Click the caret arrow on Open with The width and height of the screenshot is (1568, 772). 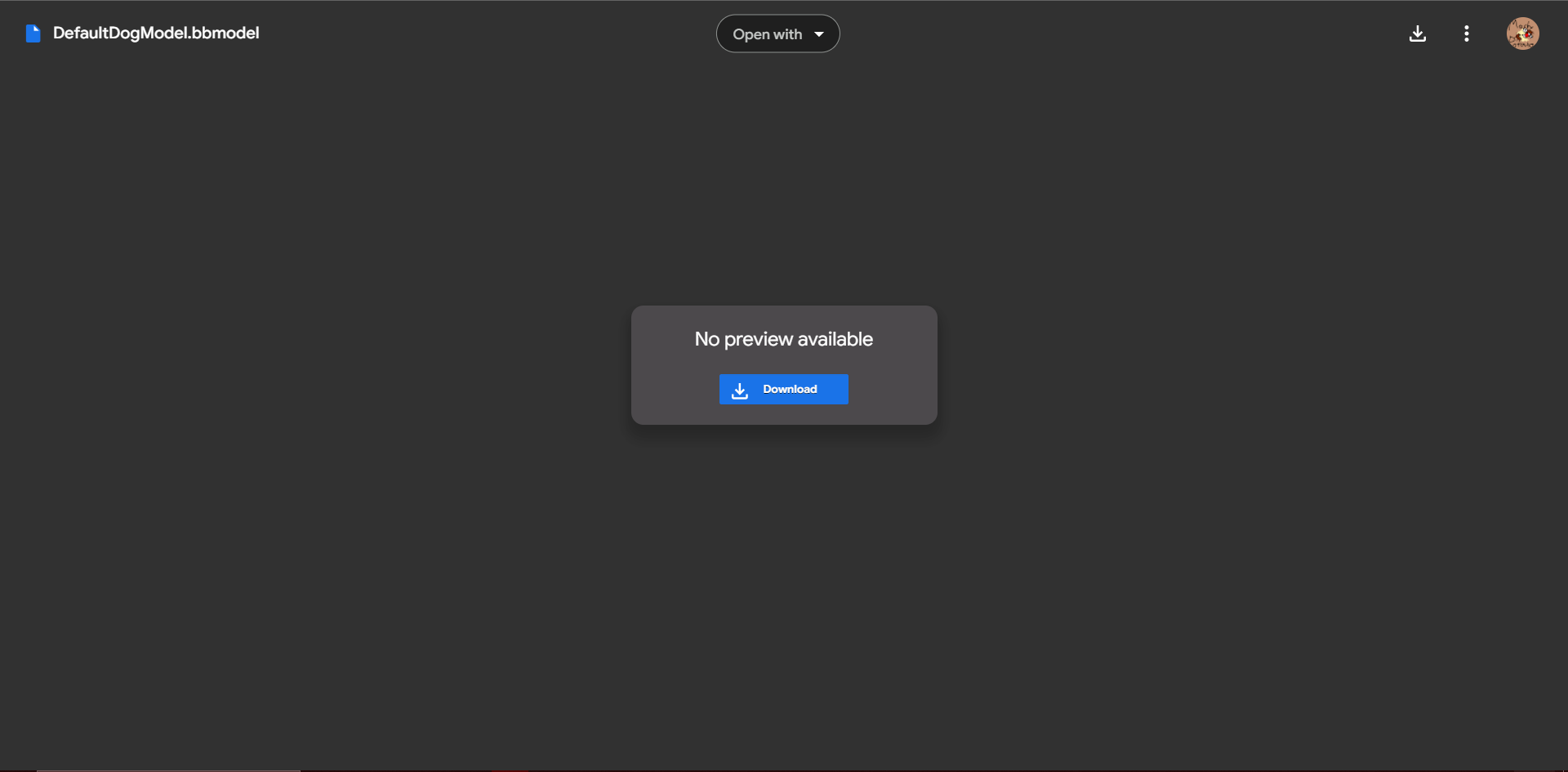819,34
